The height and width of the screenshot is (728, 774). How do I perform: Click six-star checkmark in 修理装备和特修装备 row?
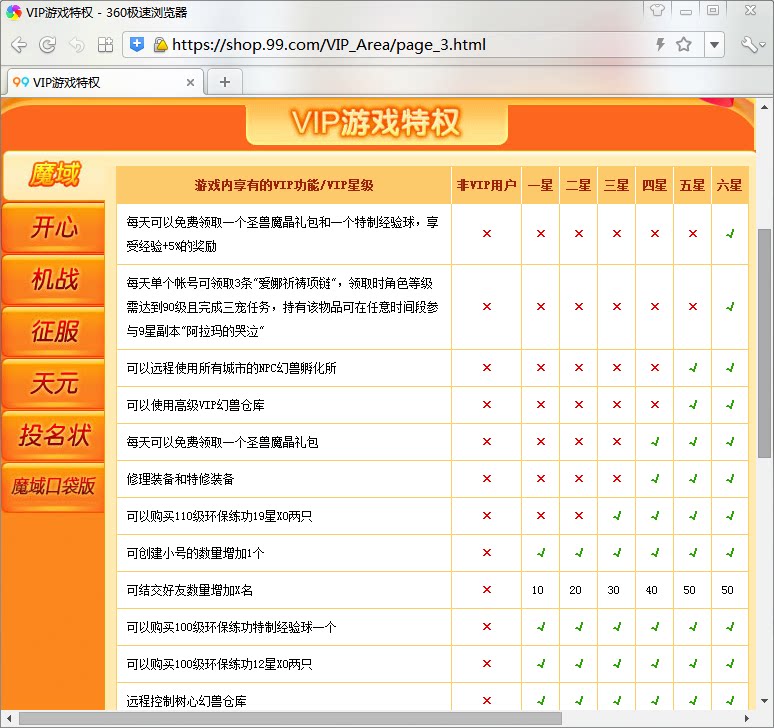pos(730,479)
